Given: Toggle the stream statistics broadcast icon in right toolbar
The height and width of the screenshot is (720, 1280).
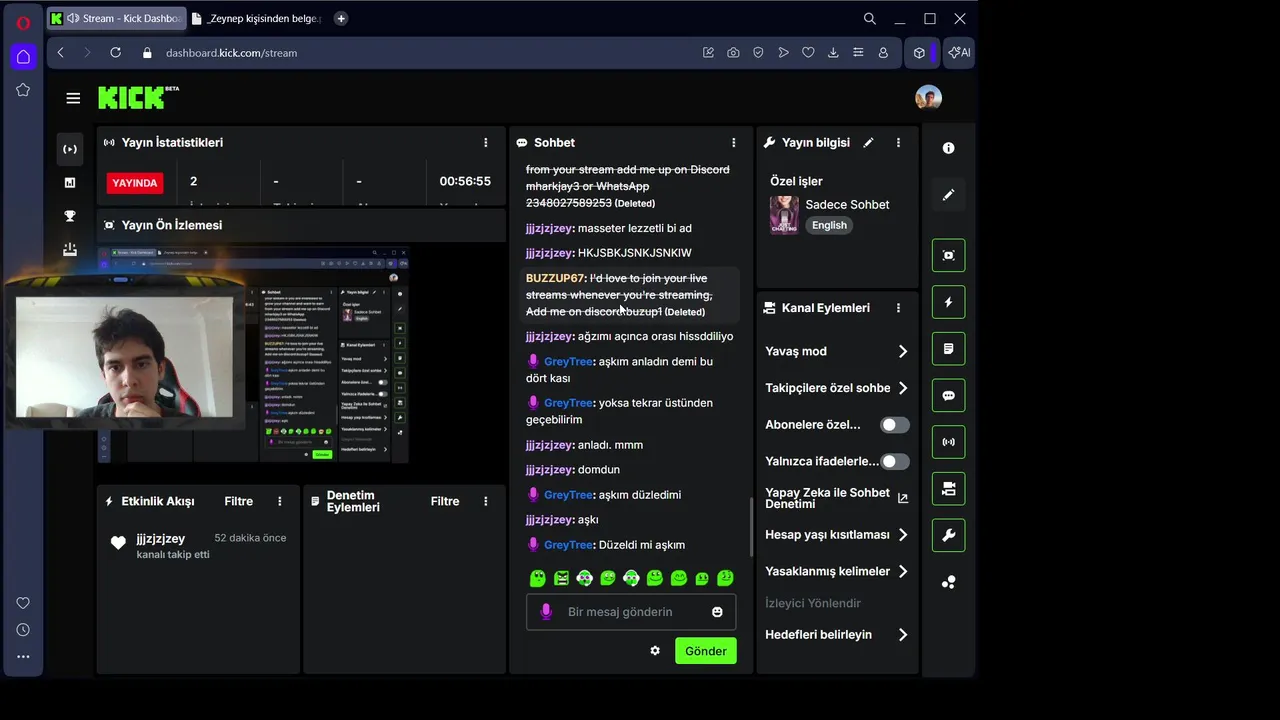Looking at the screenshot, I should 948,442.
